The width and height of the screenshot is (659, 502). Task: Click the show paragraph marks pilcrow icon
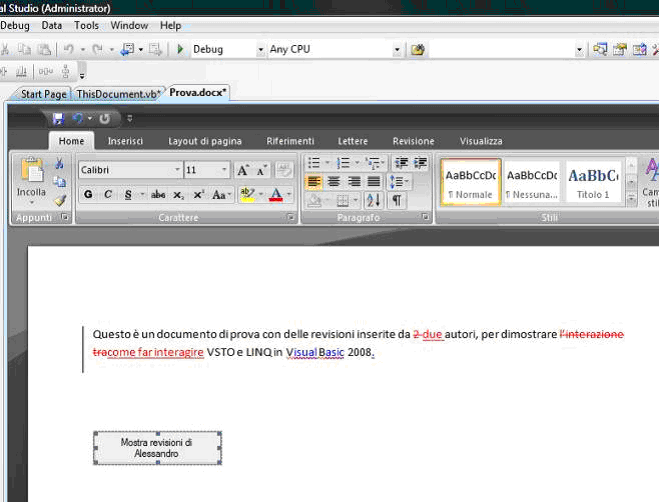point(397,200)
